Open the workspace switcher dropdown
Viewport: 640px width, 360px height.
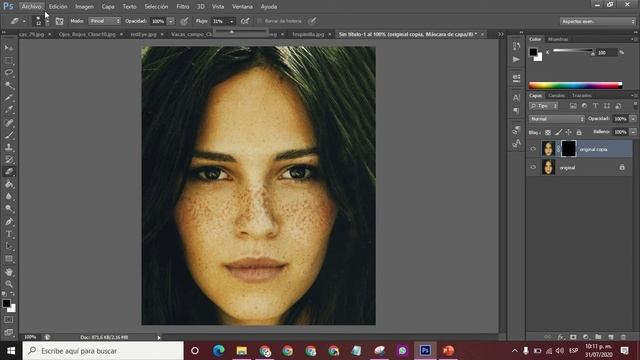(x=598, y=21)
